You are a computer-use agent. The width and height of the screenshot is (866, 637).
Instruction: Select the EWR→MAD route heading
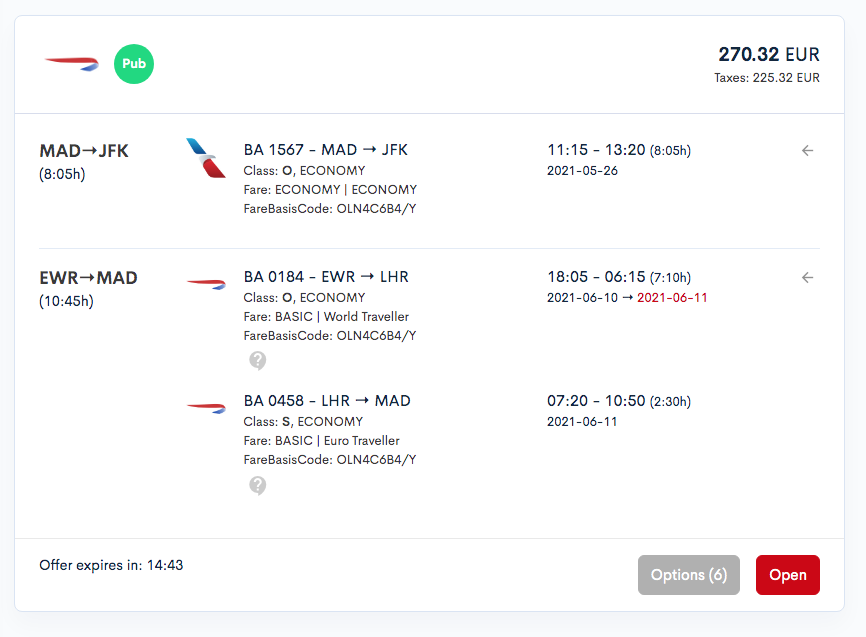coord(88,278)
